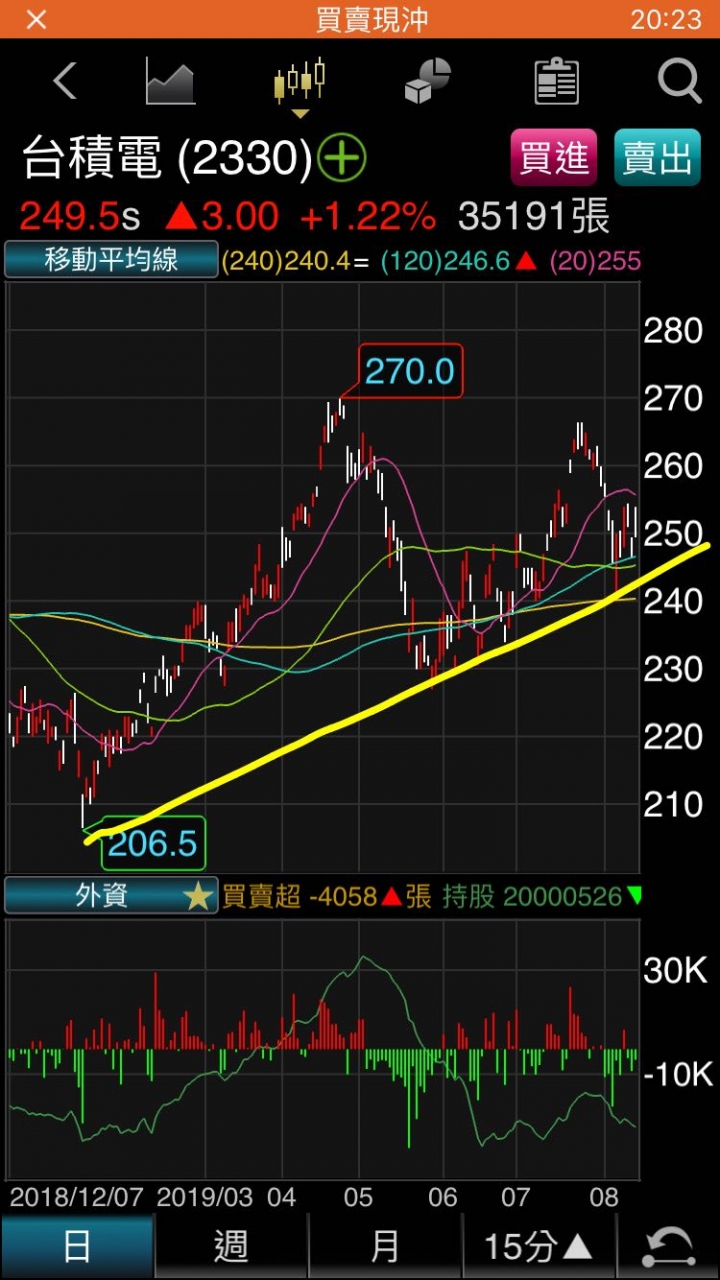This screenshot has width=720, height=1280.
Task: Open the news clipboard icon
Action: click(557, 81)
